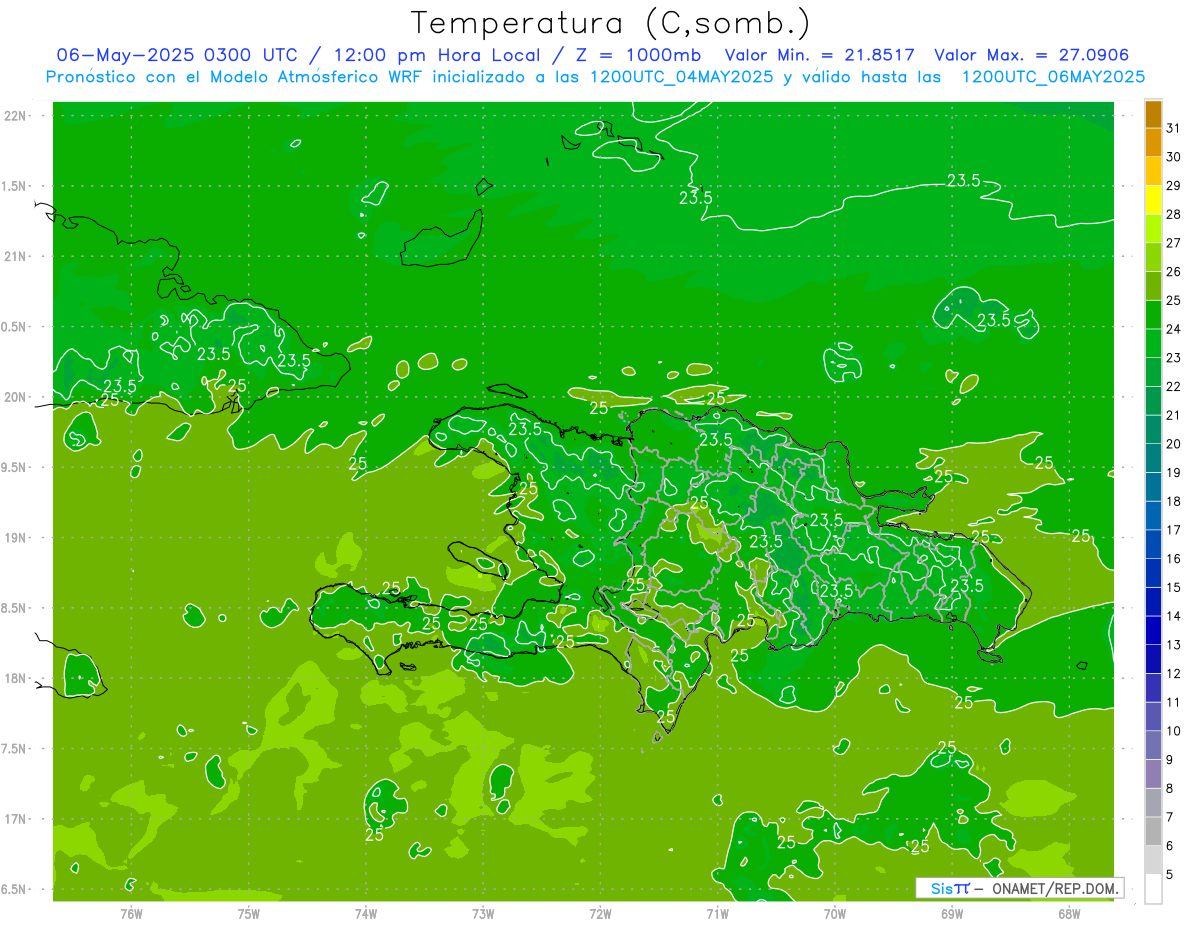This screenshot has height=927, width=1200.
Task: Click the color bar label 31
Action: (x=1174, y=128)
